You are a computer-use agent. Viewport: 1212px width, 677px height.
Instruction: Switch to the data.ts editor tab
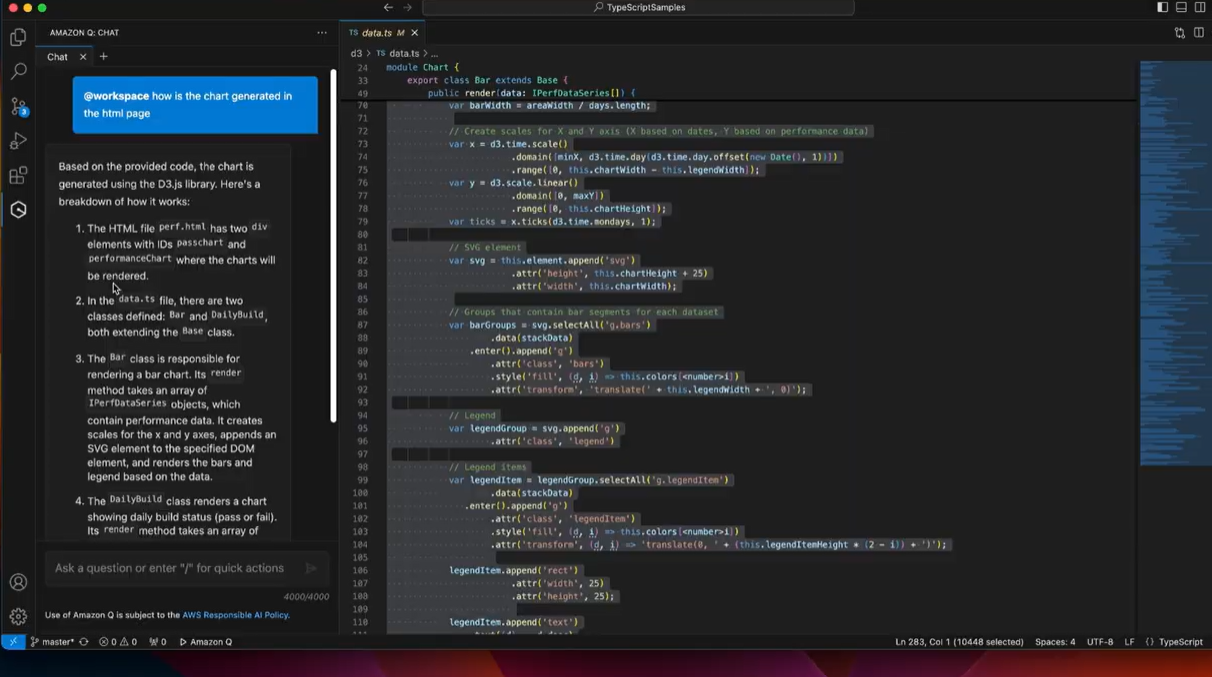click(x=376, y=33)
